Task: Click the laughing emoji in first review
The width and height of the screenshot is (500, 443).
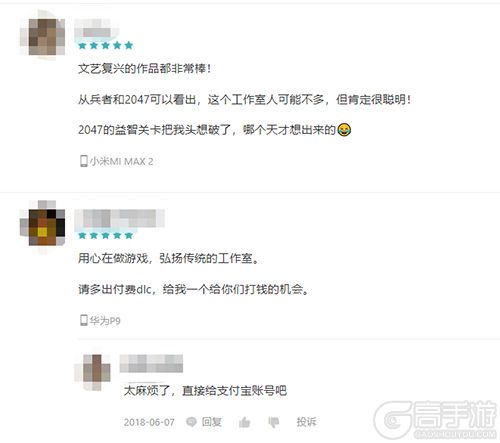Action: coord(344,130)
